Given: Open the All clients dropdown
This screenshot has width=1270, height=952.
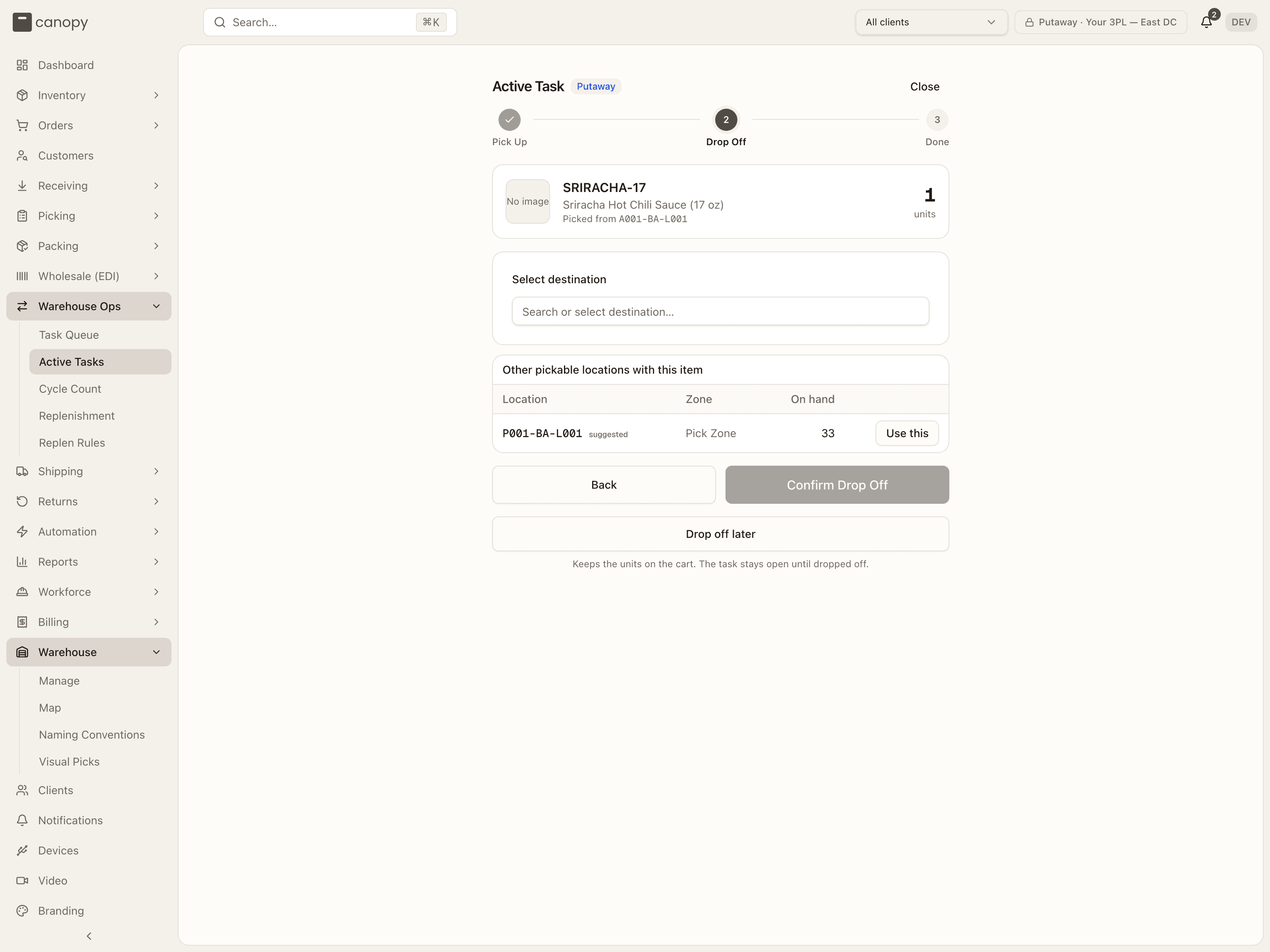Looking at the screenshot, I should (x=931, y=22).
